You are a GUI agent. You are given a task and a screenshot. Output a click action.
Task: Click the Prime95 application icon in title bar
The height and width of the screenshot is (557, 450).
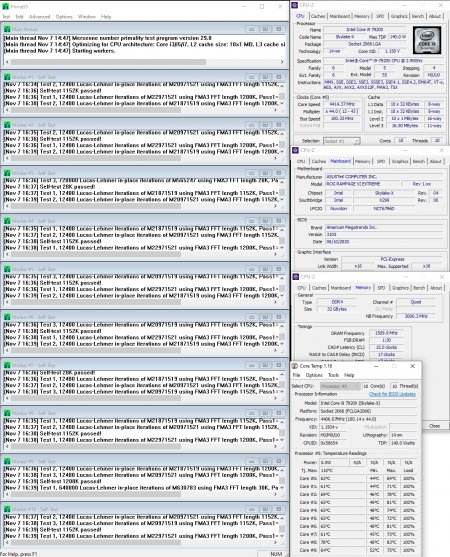pos(5,6)
